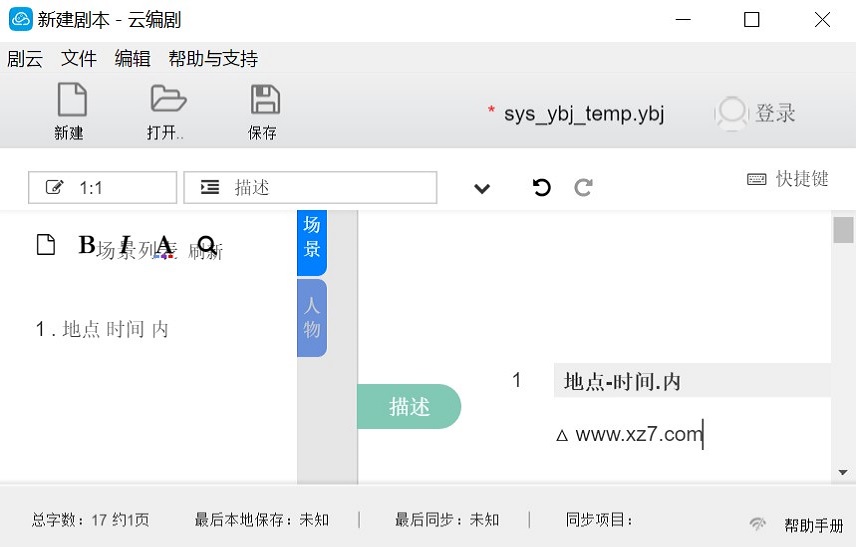The height and width of the screenshot is (547, 856).
Task: Toggle bold B formatting
Action: (x=86, y=245)
